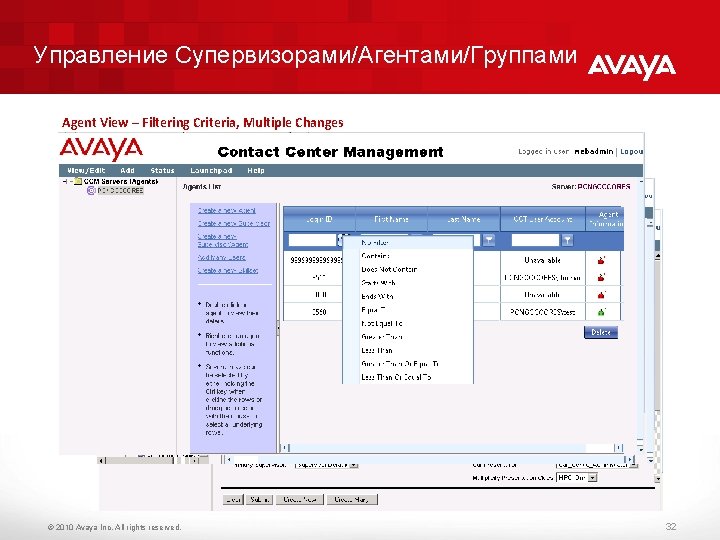Click the CCM Servers folder icon

point(78,182)
